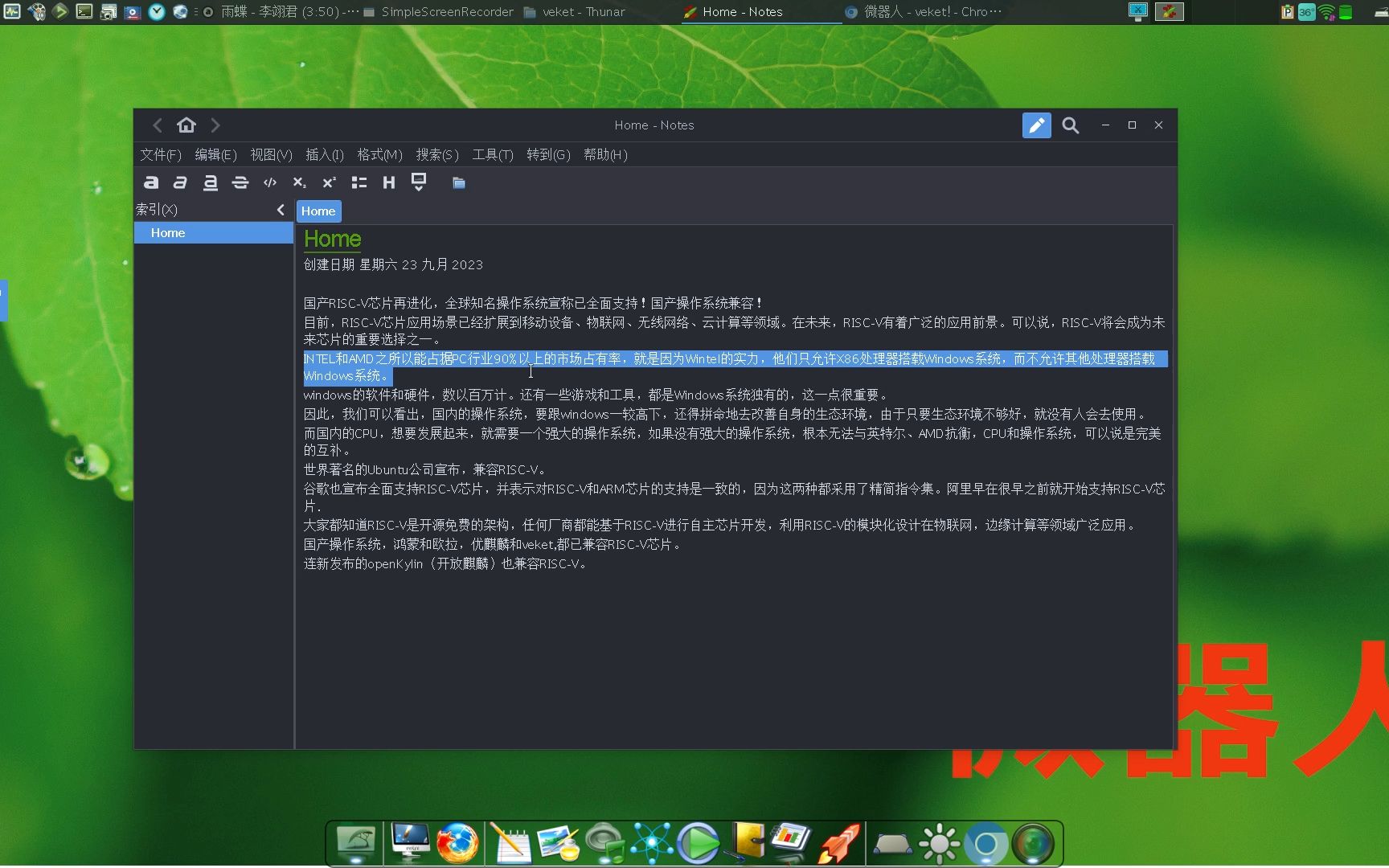The height and width of the screenshot is (868, 1389).
Task: Navigate forward with right arrow
Action: [x=215, y=125]
